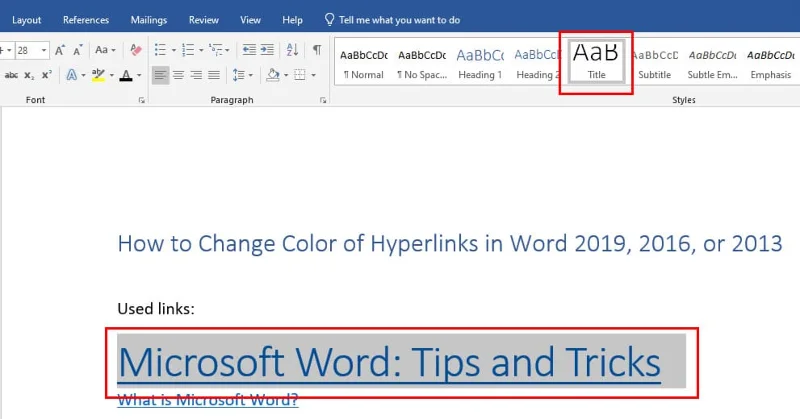Viewport: 800px width, 419px height.
Task: Open the Paragraph dialog launcher
Action: pyautogui.click(x=323, y=101)
